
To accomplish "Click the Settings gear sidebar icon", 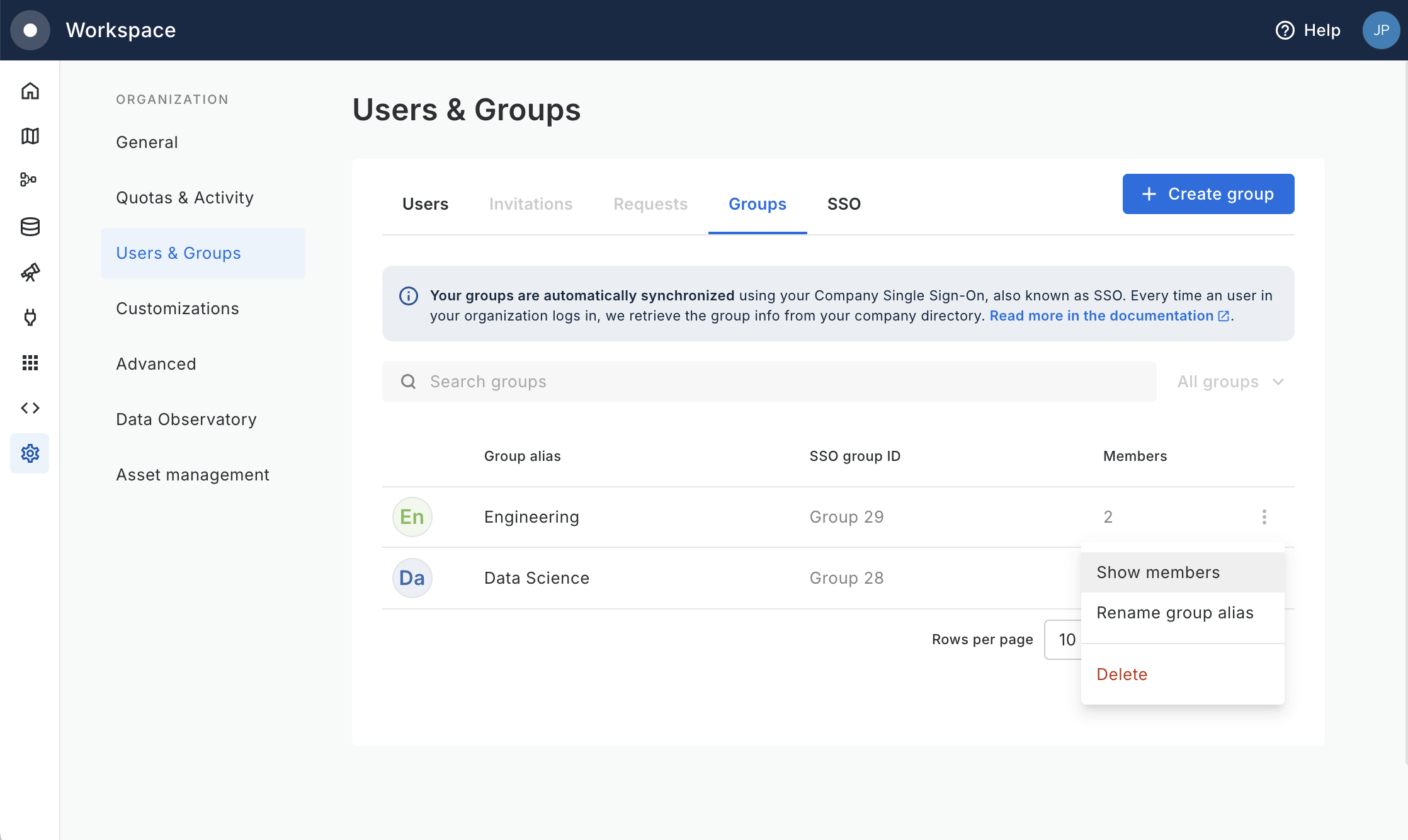I will [x=30, y=453].
